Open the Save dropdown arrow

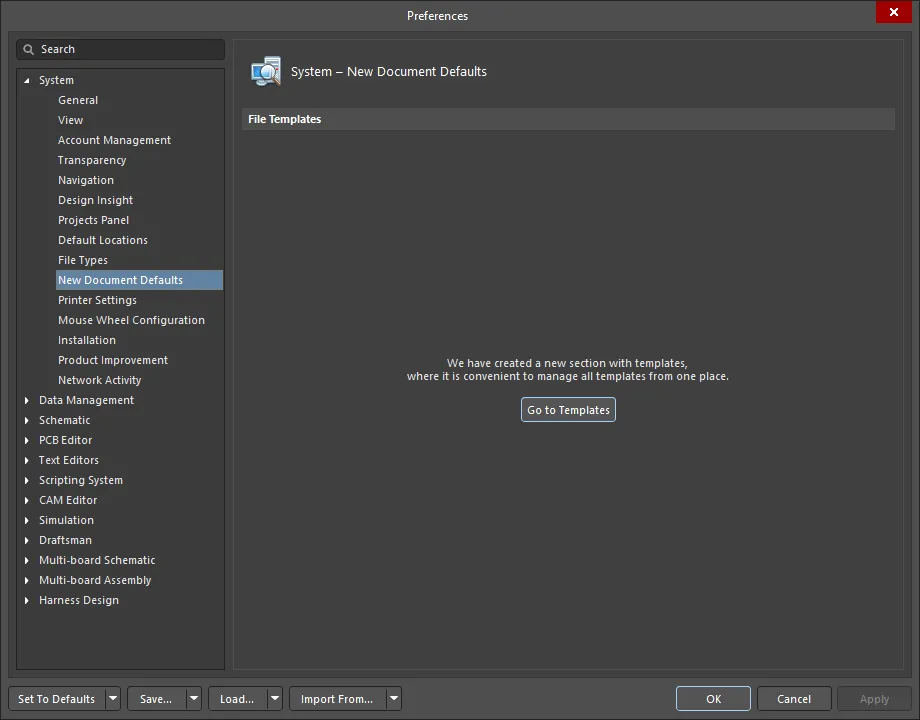click(x=194, y=699)
